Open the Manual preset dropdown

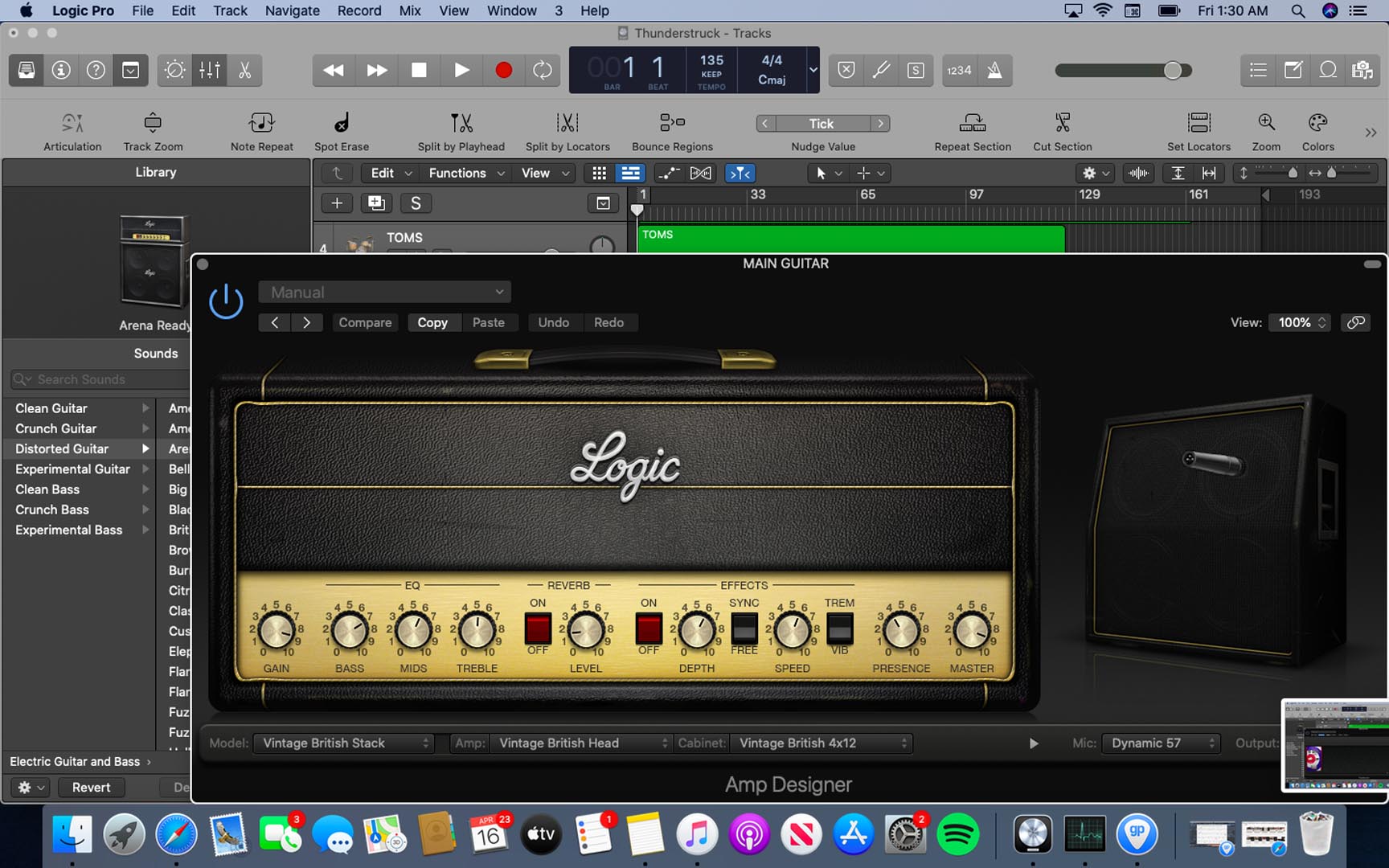(385, 293)
